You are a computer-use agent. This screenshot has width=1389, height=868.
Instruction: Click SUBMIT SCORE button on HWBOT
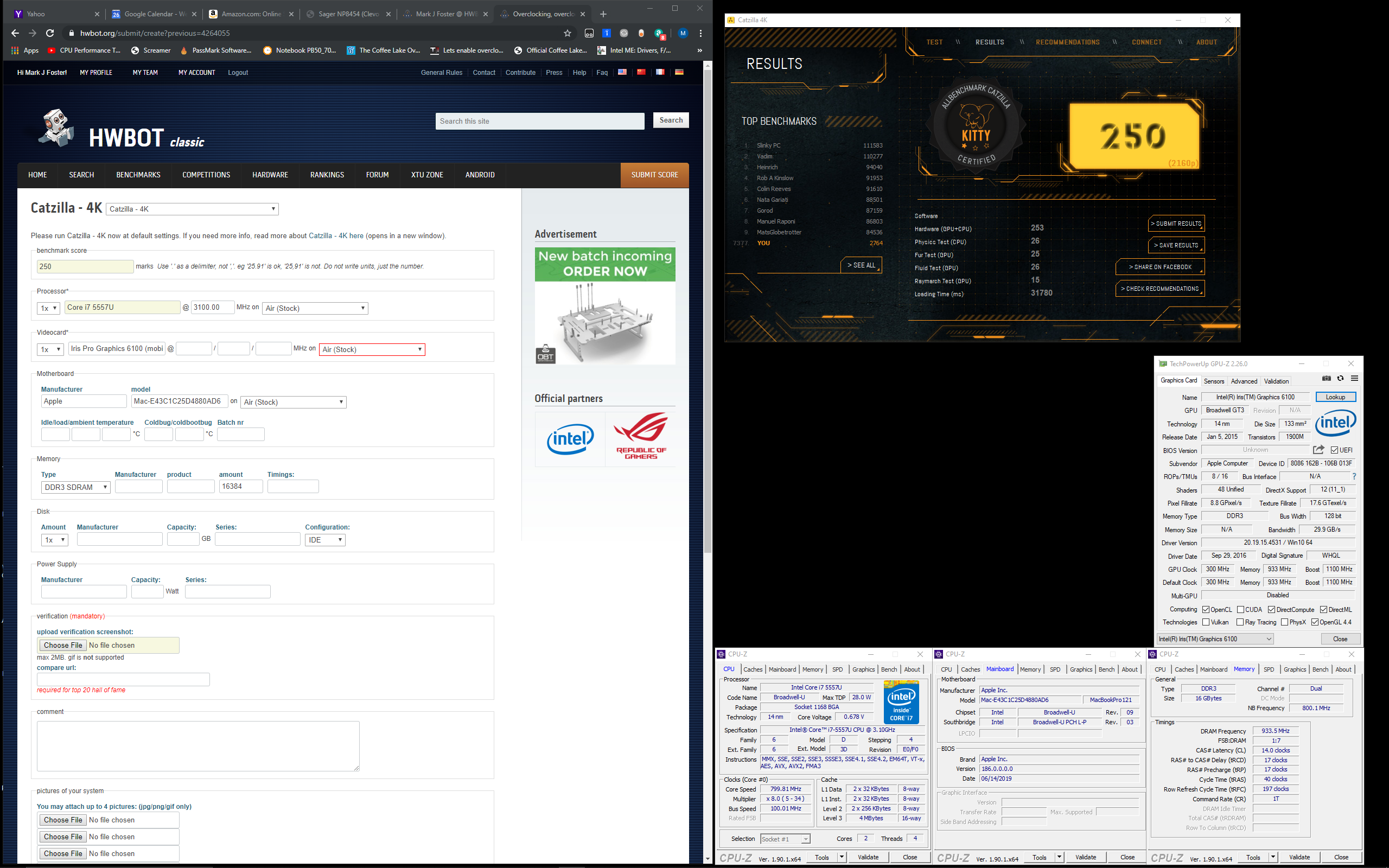coord(654,175)
